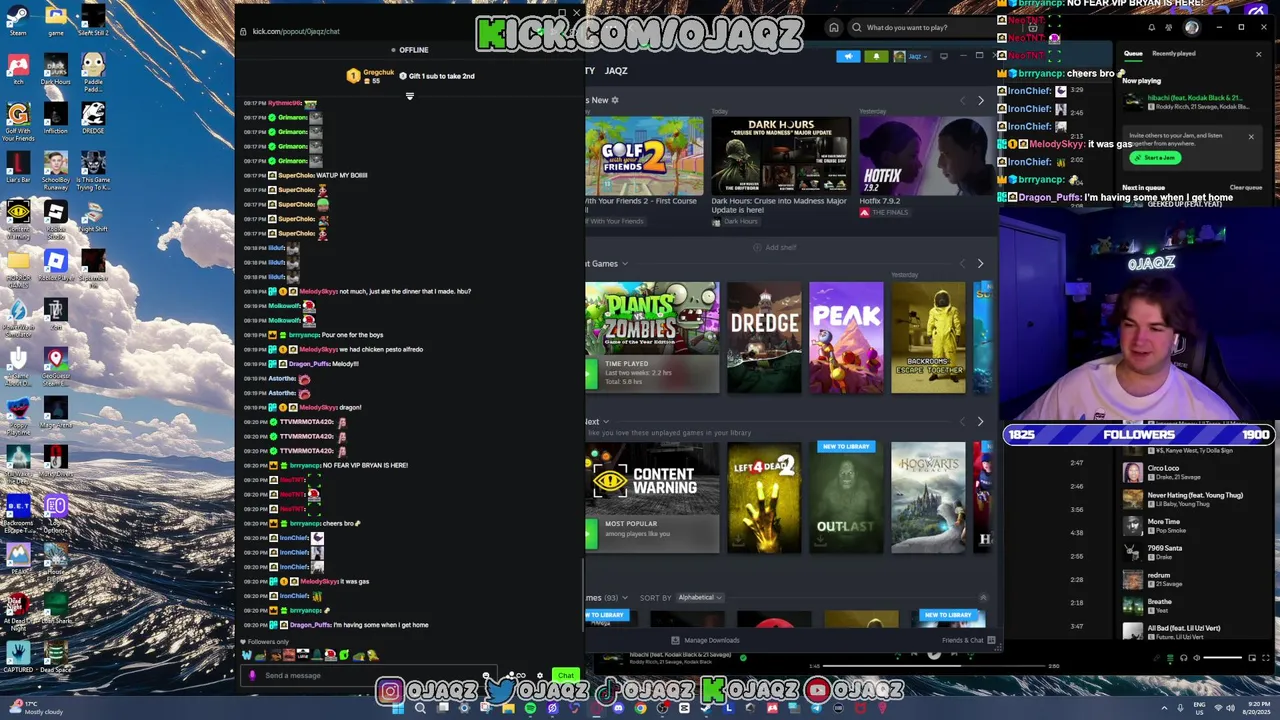Viewport: 1280px width, 720px height.
Task: Select the Liar's Bar desktop icon
Action: pyautogui.click(x=18, y=167)
